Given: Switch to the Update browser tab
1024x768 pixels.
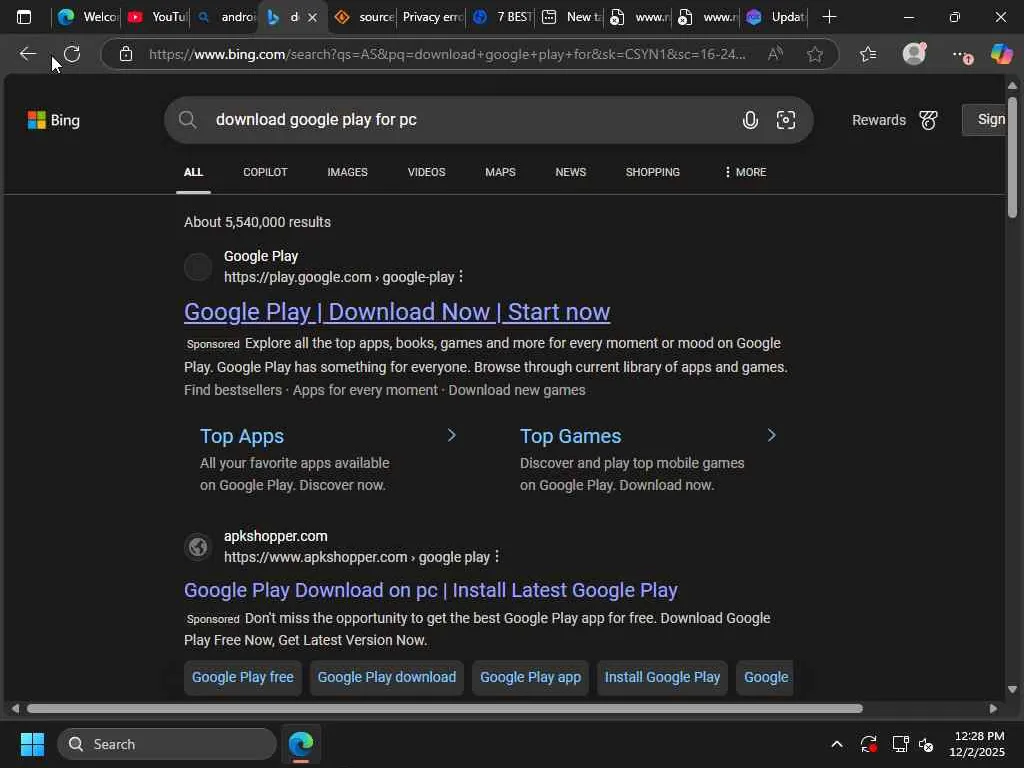Looking at the screenshot, I should coord(776,17).
